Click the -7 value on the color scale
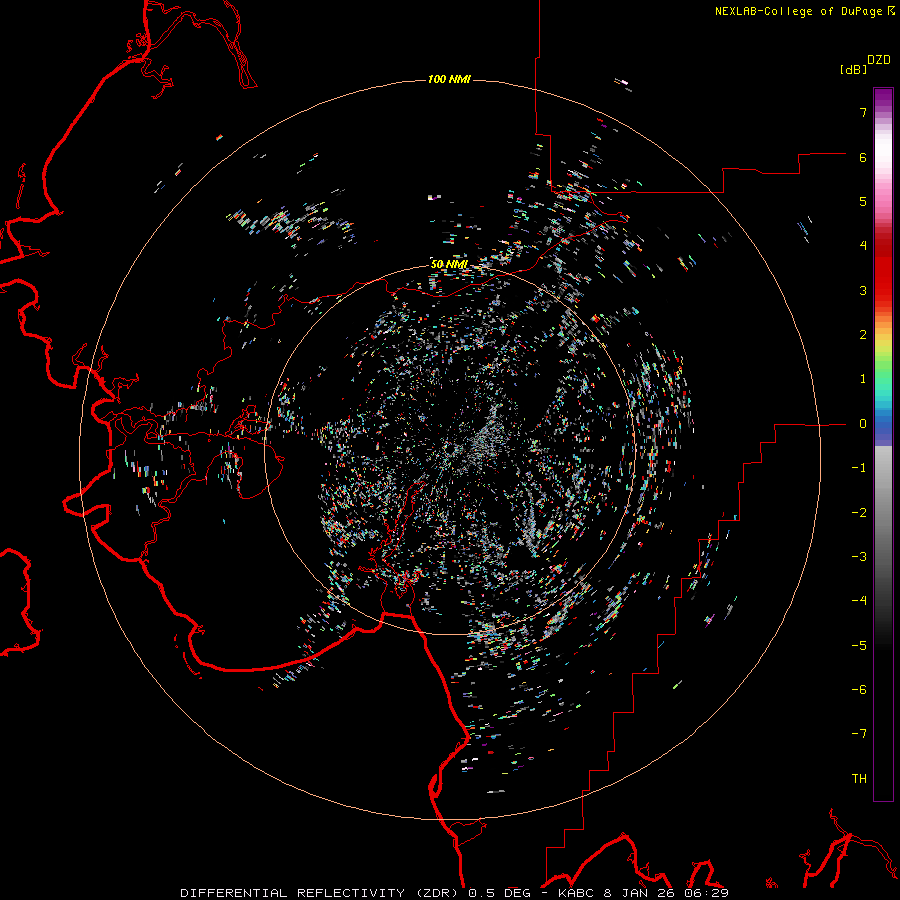The image size is (900, 900). click(859, 734)
